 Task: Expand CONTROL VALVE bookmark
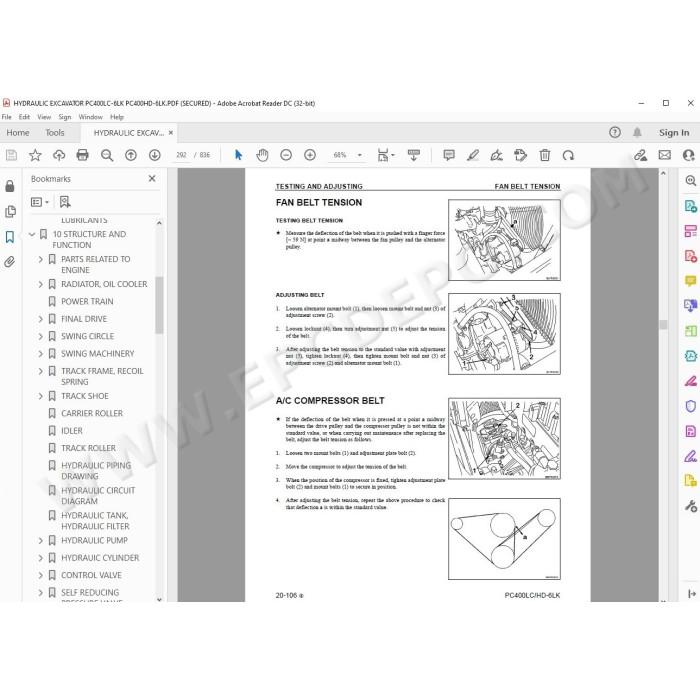click(41, 575)
